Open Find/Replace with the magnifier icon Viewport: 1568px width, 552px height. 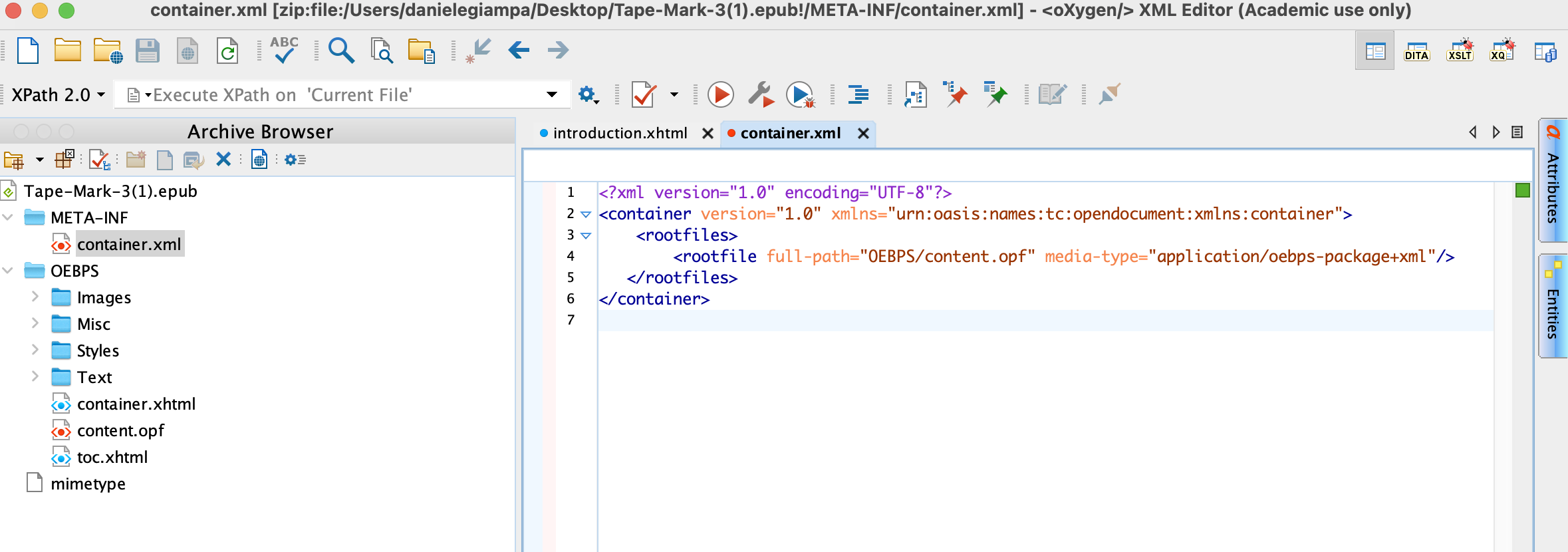[x=341, y=51]
